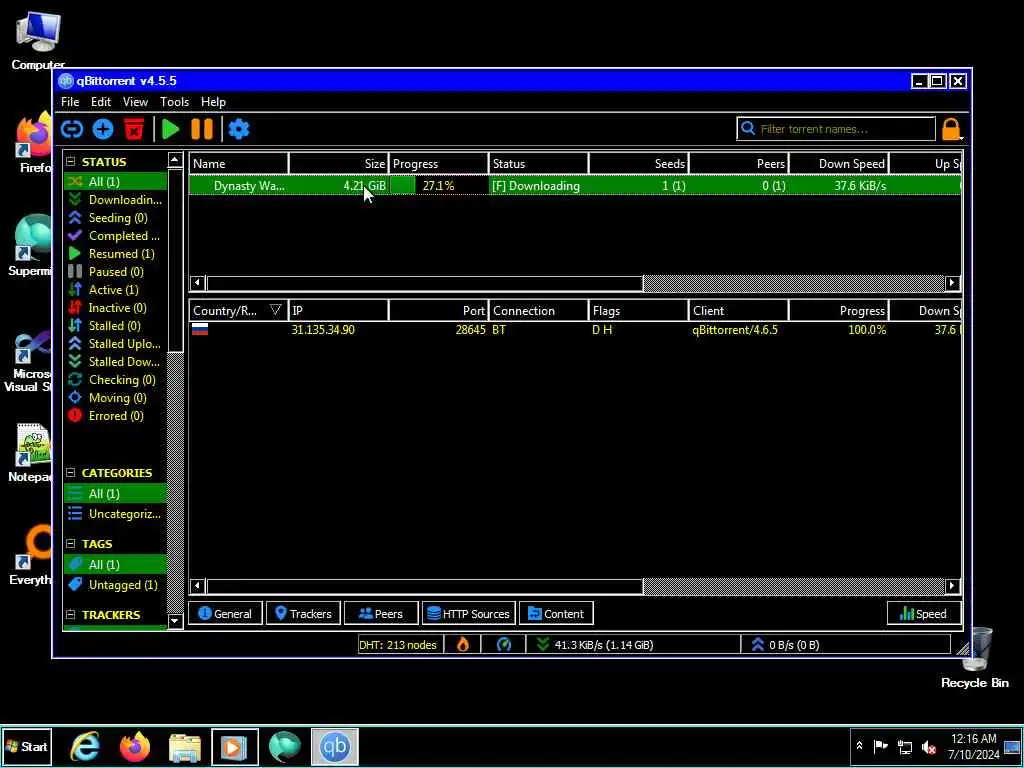Click the red Remove torrent toolbar icon

(x=134, y=129)
